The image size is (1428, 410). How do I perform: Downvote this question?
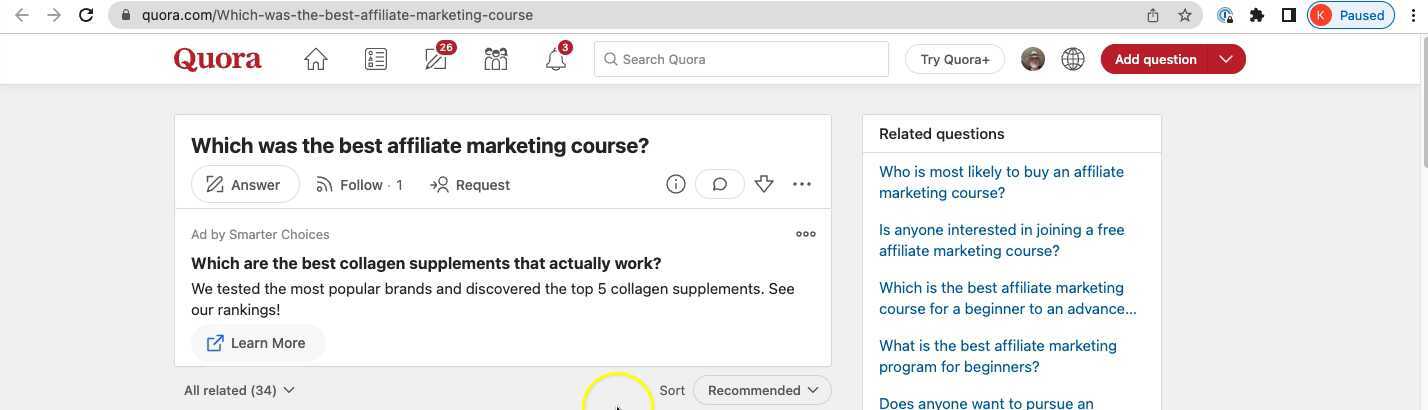764,184
